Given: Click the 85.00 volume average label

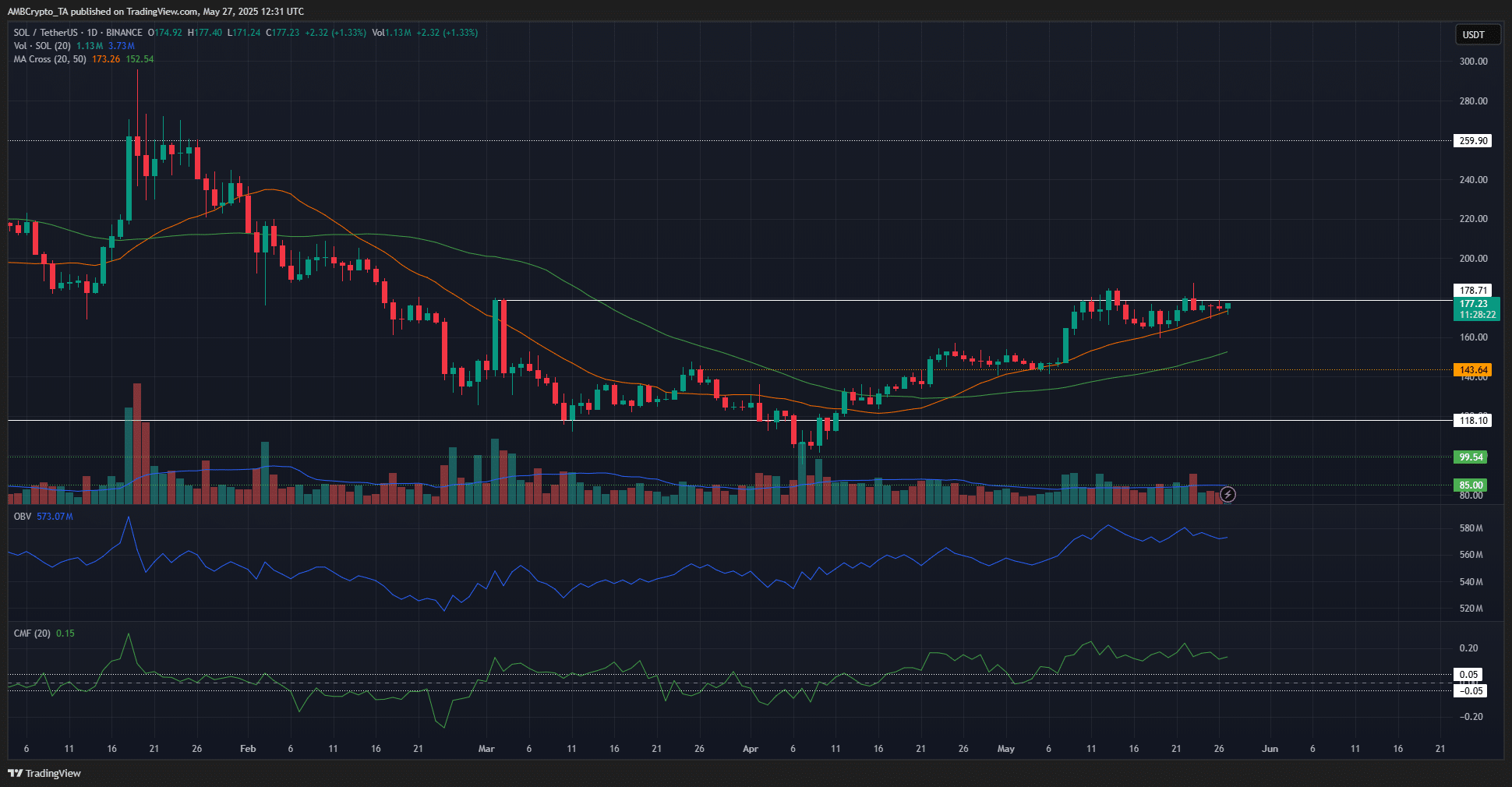Looking at the screenshot, I should pyautogui.click(x=1469, y=485).
